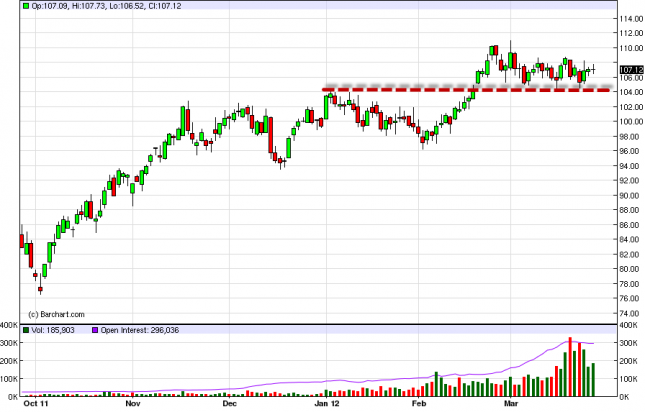Click the 104.00 price axis label
The width and height of the screenshot is (645, 412).
click(631, 92)
